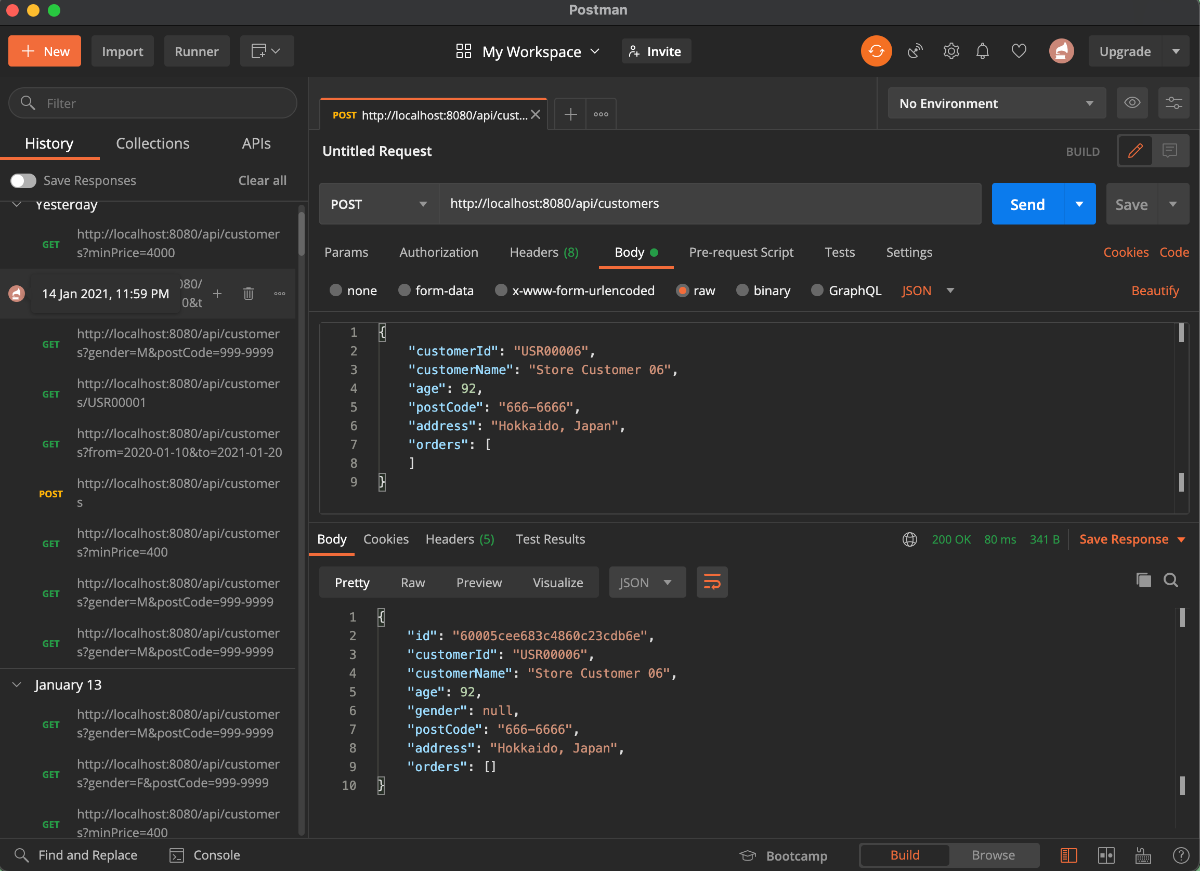
Task: Open the Headers (8) request tab
Action: [x=544, y=252]
